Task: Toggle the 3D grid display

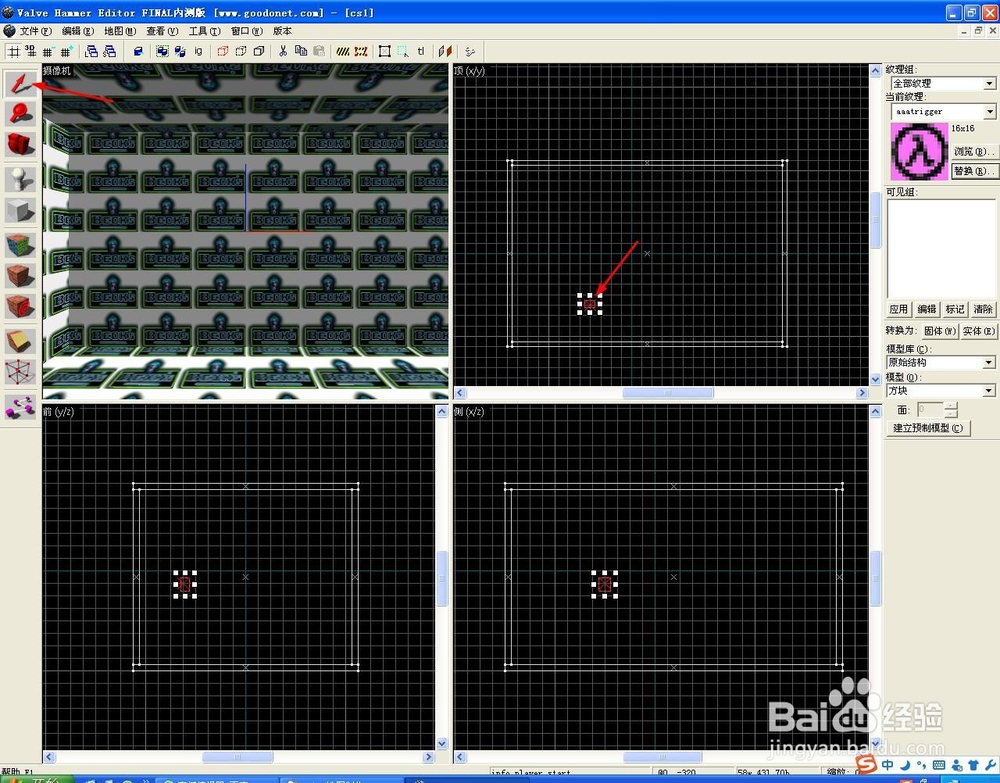Action: (x=30, y=52)
